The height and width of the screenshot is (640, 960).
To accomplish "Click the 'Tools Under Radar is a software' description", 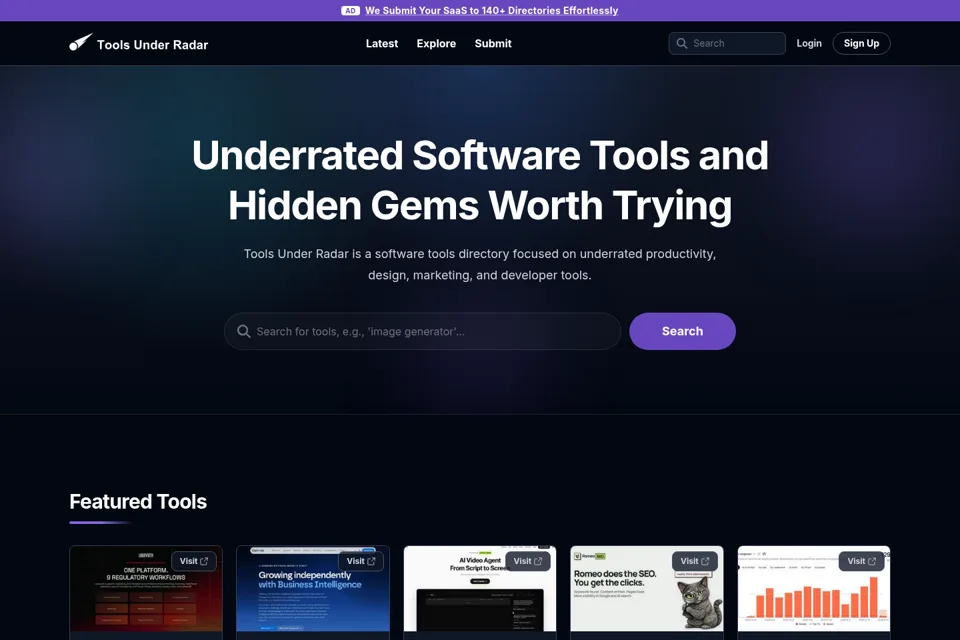I will [x=480, y=265].
